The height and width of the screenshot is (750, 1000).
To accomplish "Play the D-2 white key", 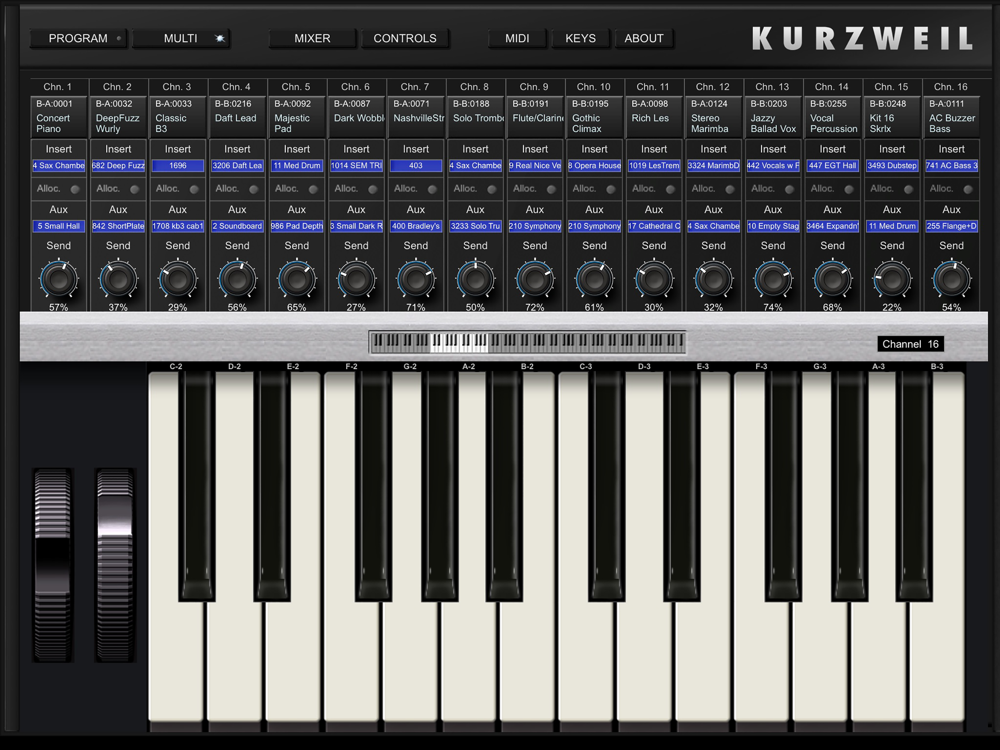I will [x=235, y=663].
